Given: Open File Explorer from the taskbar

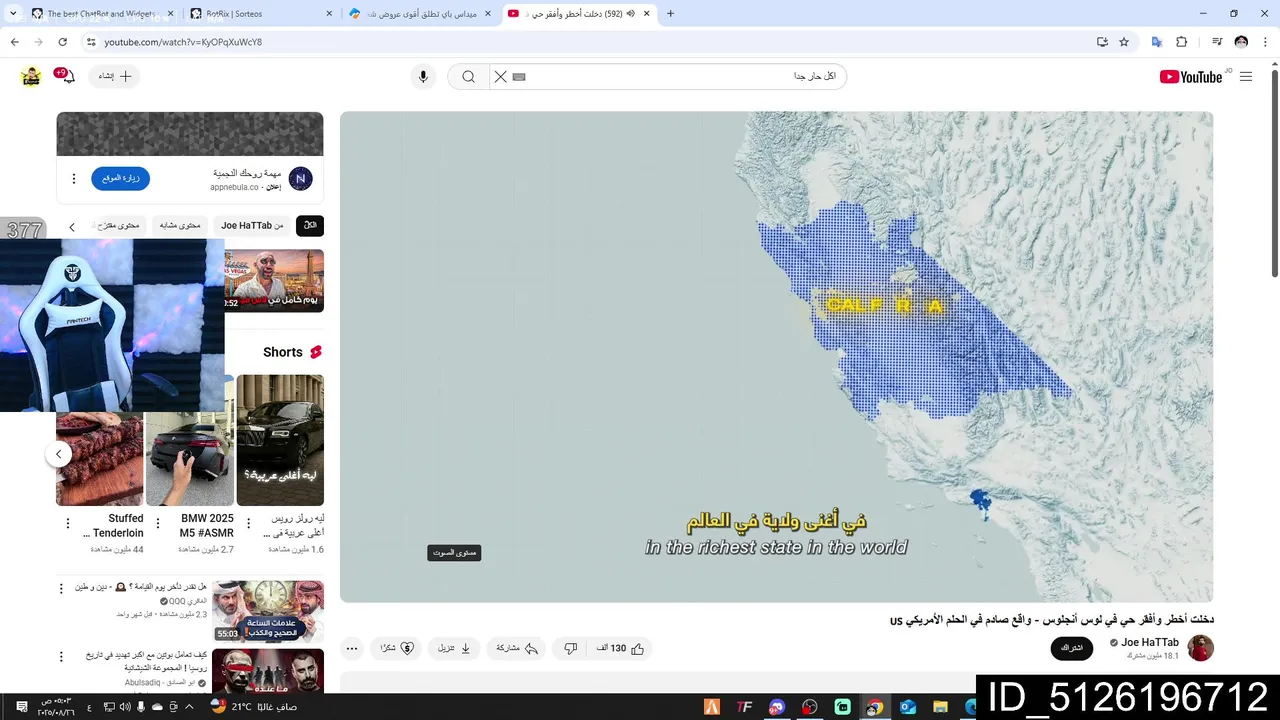Looking at the screenshot, I should click(x=941, y=707).
